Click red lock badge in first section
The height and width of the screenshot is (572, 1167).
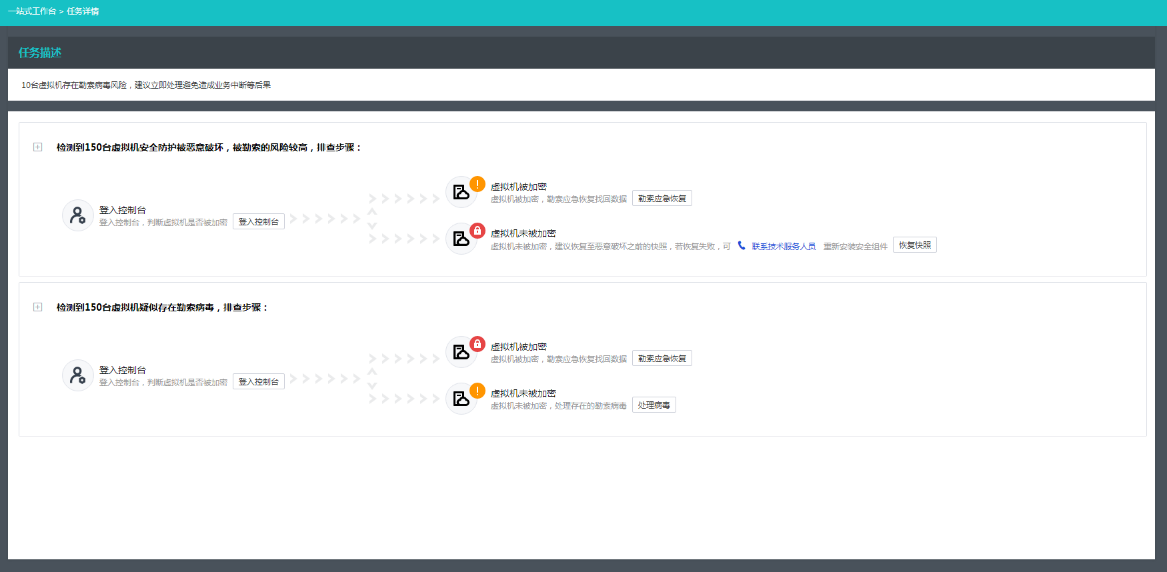click(477, 230)
